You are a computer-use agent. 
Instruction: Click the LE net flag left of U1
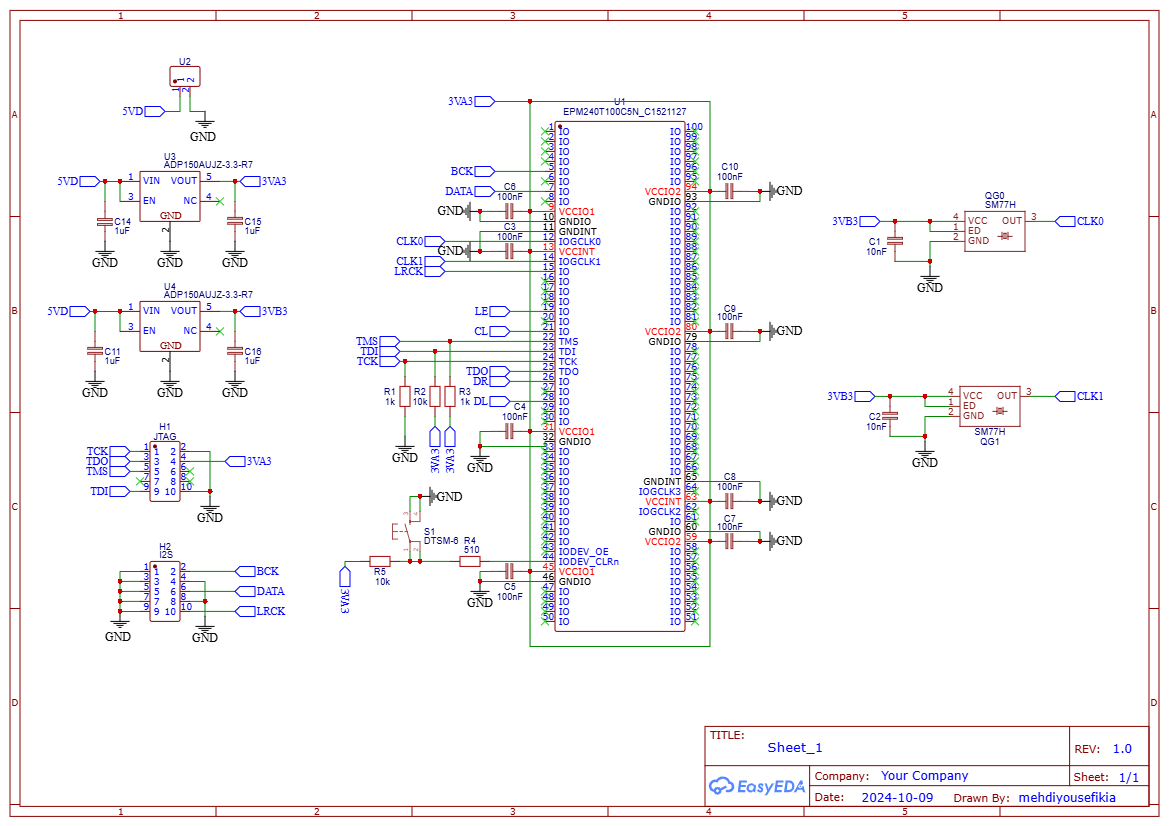pos(492,311)
